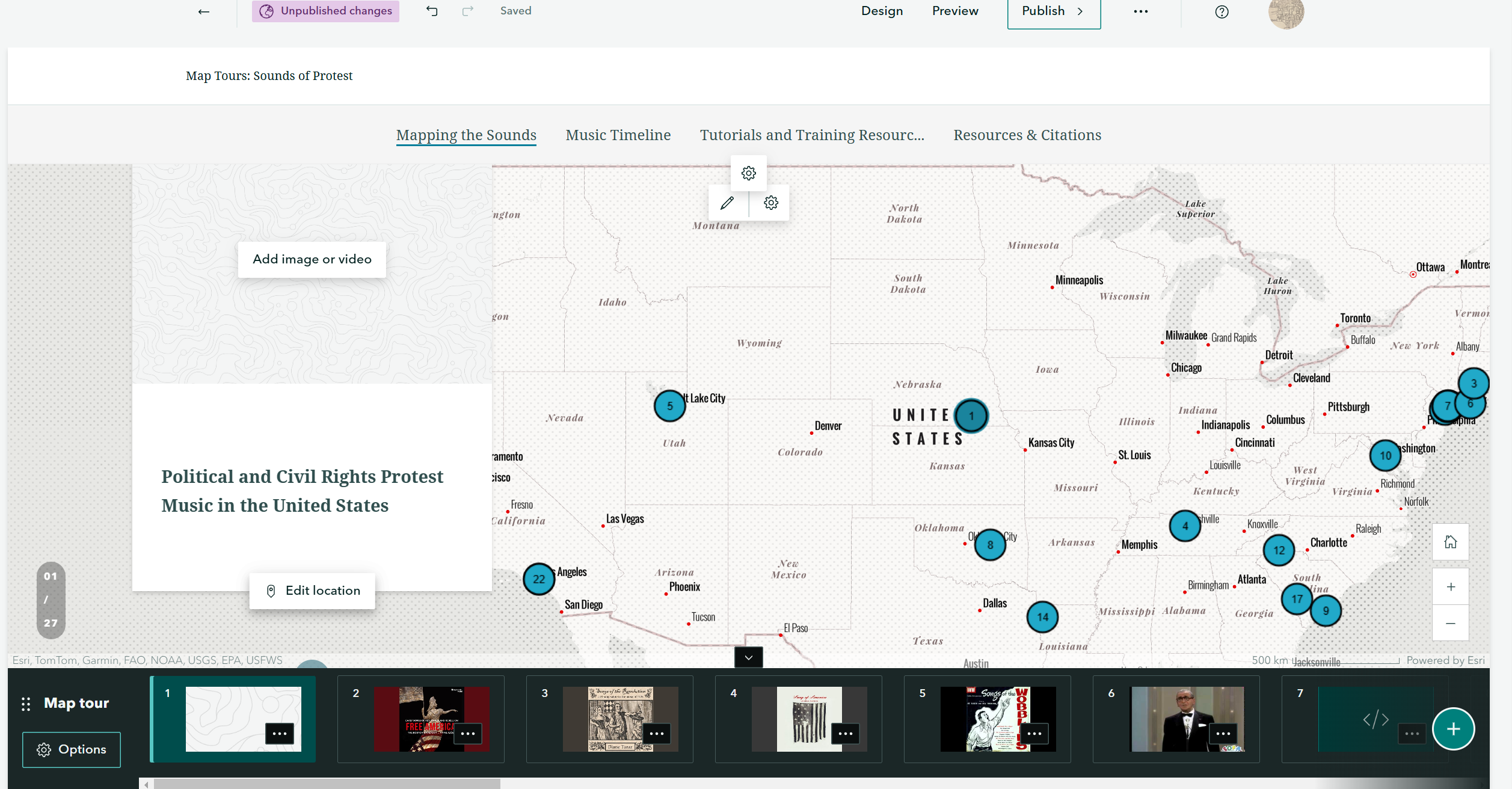Click the home default extent icon on map
The image size is (1512, 789).
1450,541
